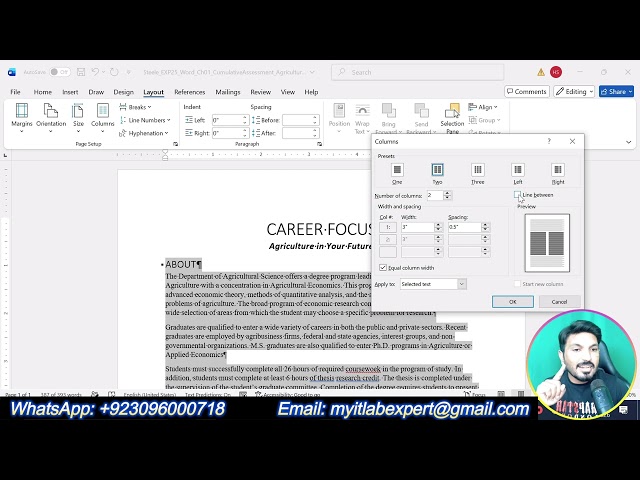Open the View tab

288,92
